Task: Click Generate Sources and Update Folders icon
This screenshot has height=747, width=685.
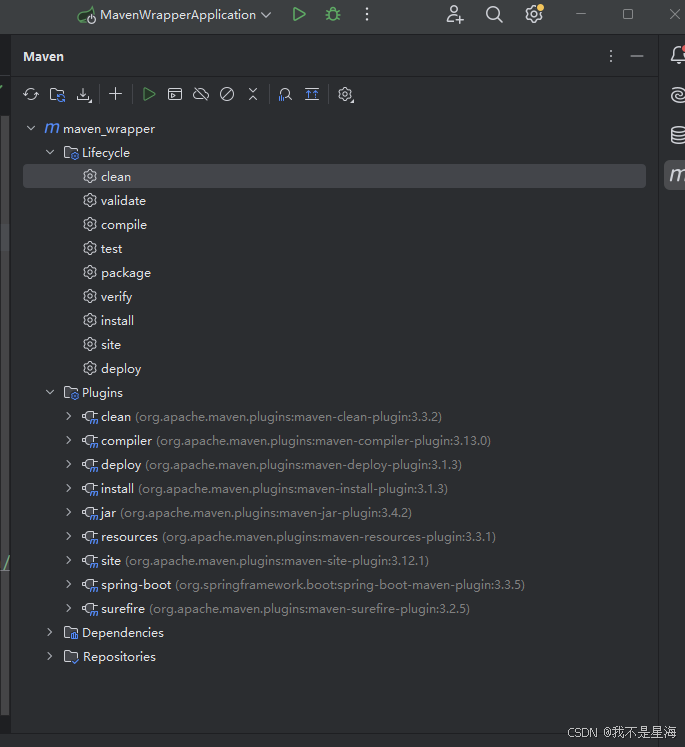Action: pos(58,94)
